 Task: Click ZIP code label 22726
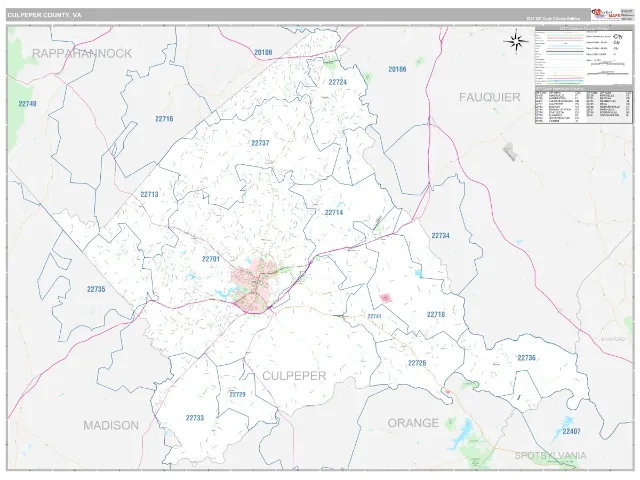[x=417, y=363]
